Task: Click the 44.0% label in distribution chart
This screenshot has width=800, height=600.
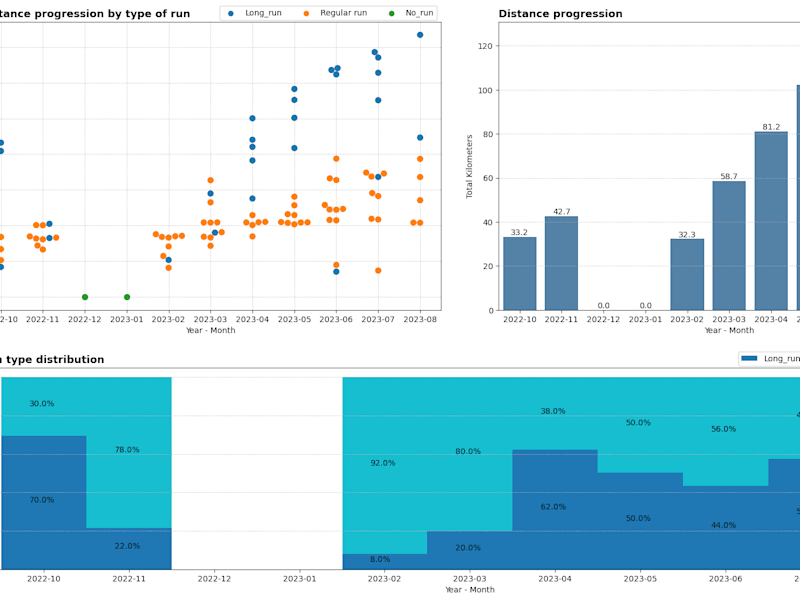Action: [x=723, y=525]
